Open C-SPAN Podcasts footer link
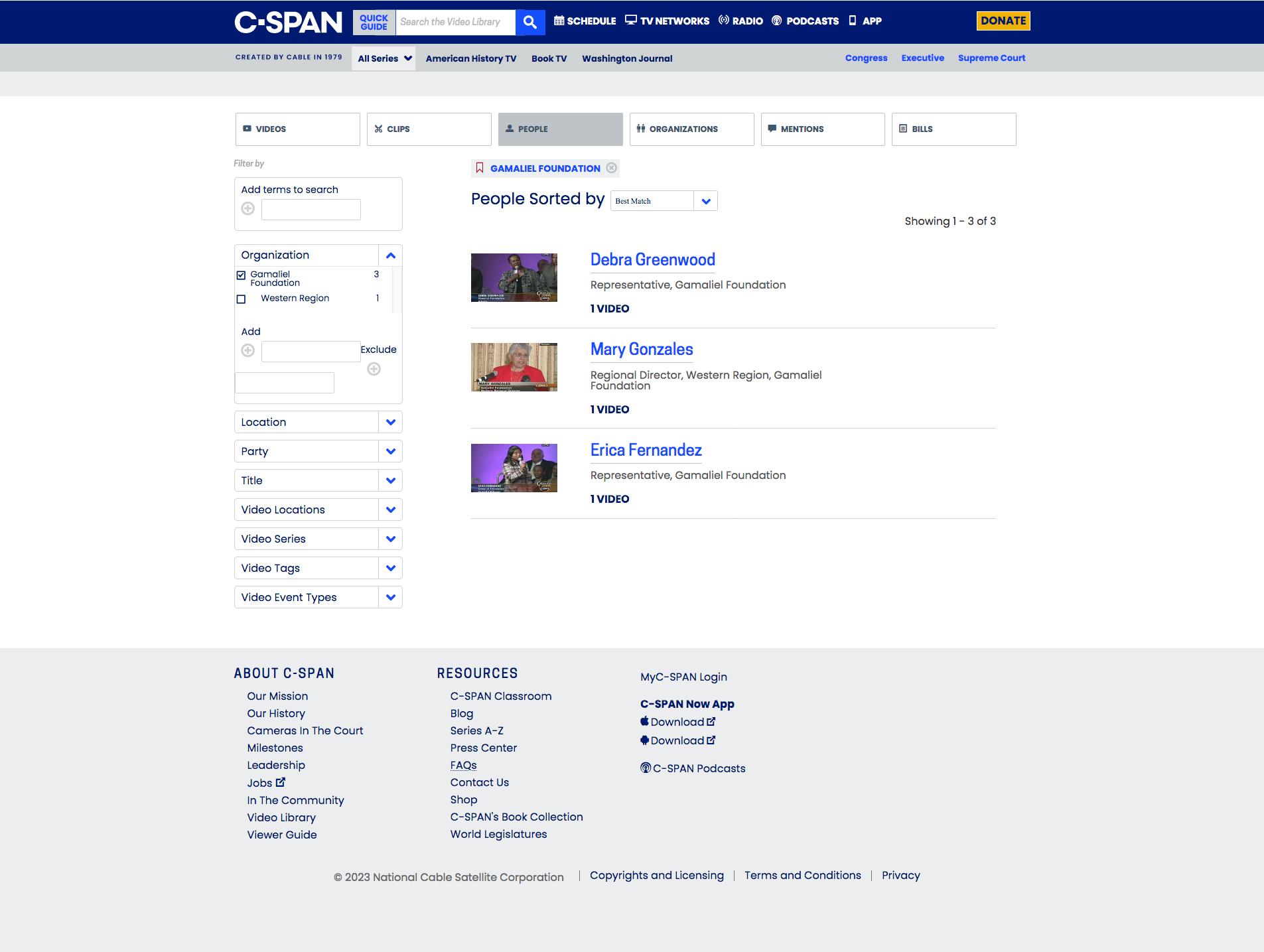 pos(693,768)
